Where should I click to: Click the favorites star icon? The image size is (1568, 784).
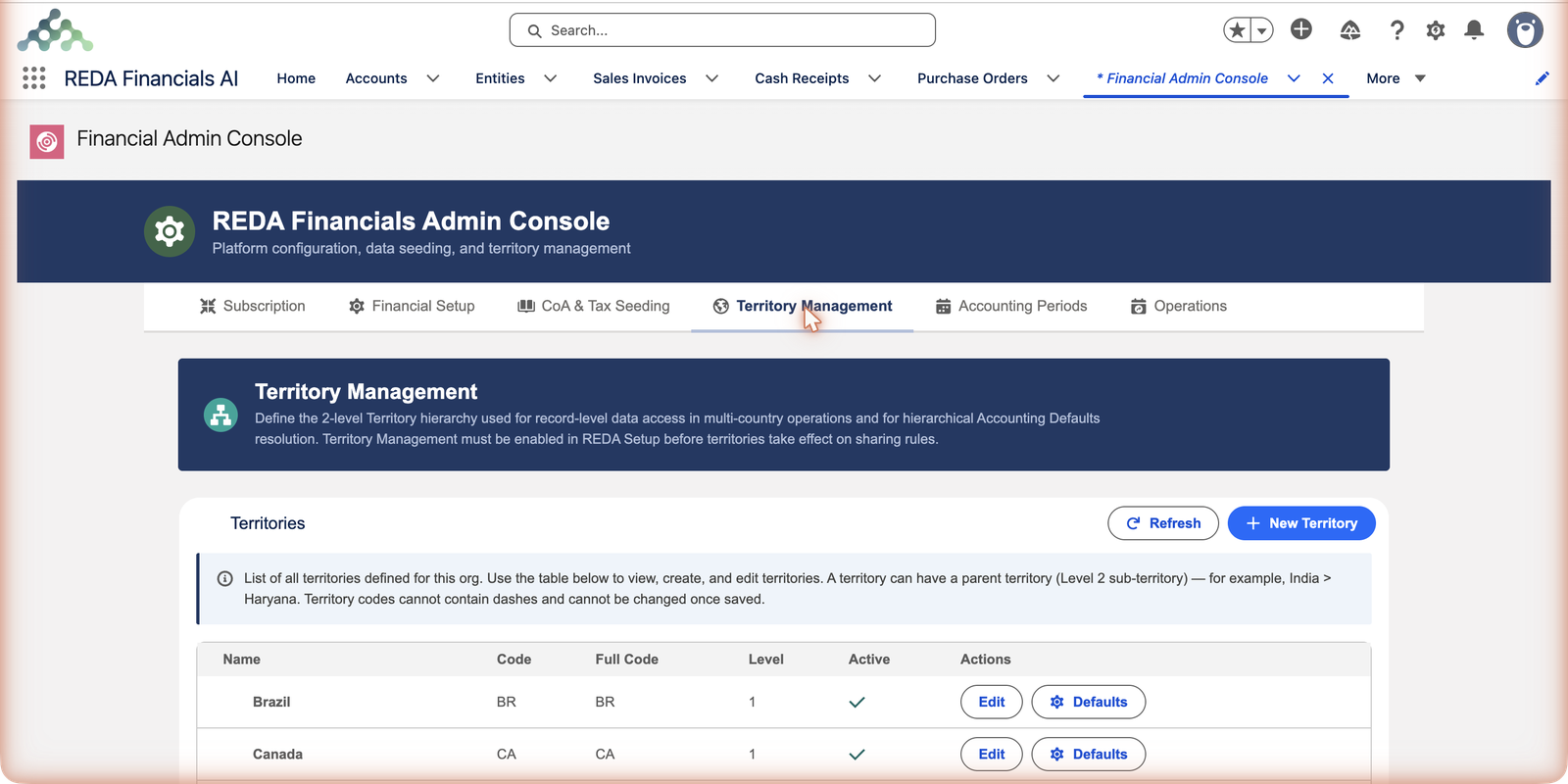[x=1237, y=30]
